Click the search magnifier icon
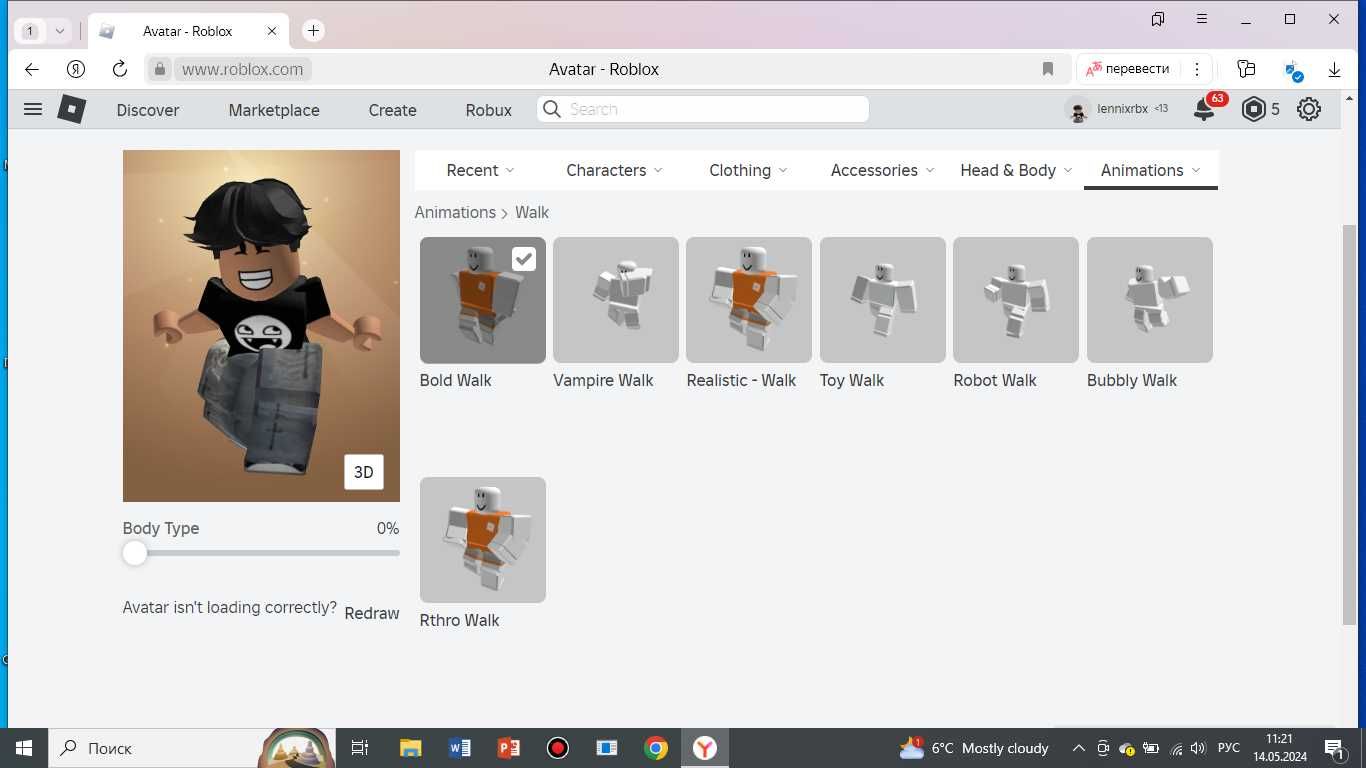This screenshot has width=1366, height=768. [551, 109]
